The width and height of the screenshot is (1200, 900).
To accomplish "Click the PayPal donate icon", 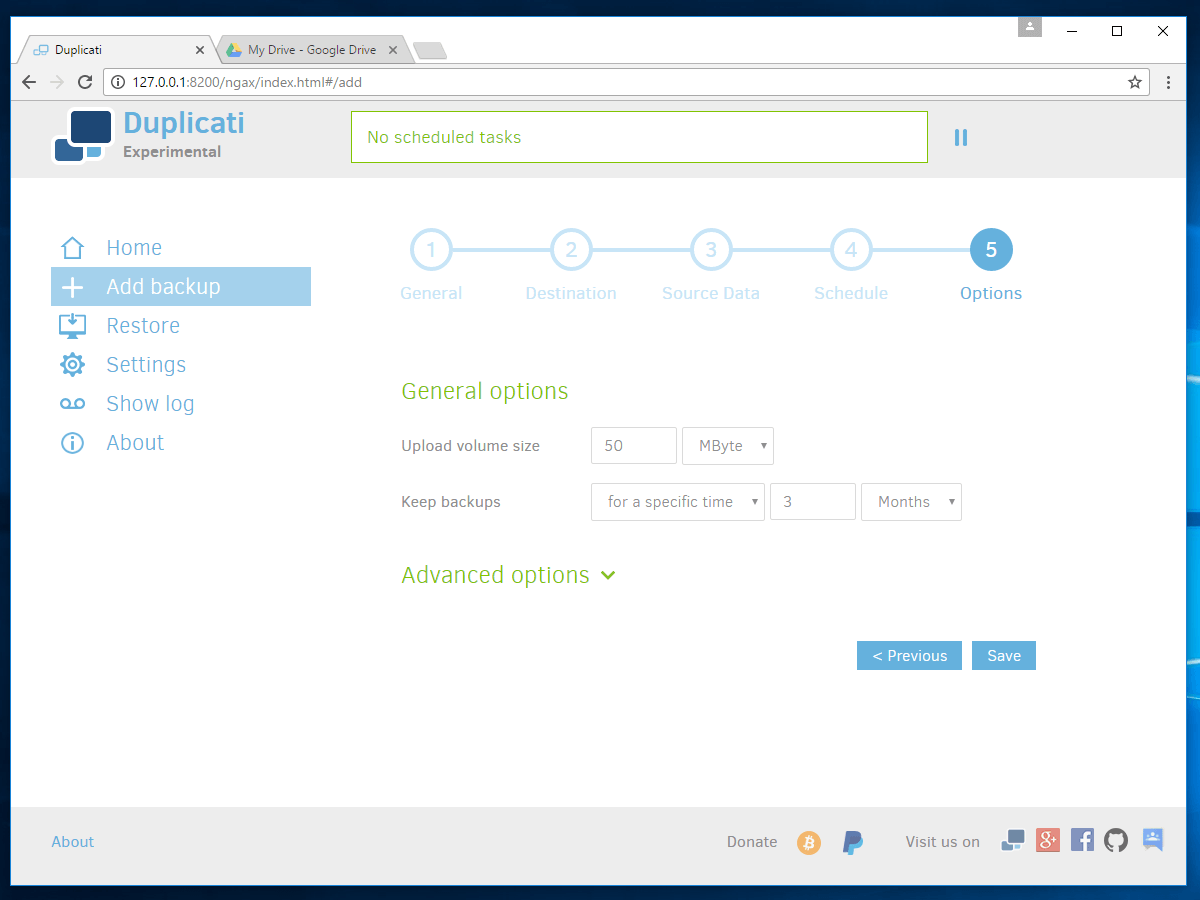I will [853, 842].
